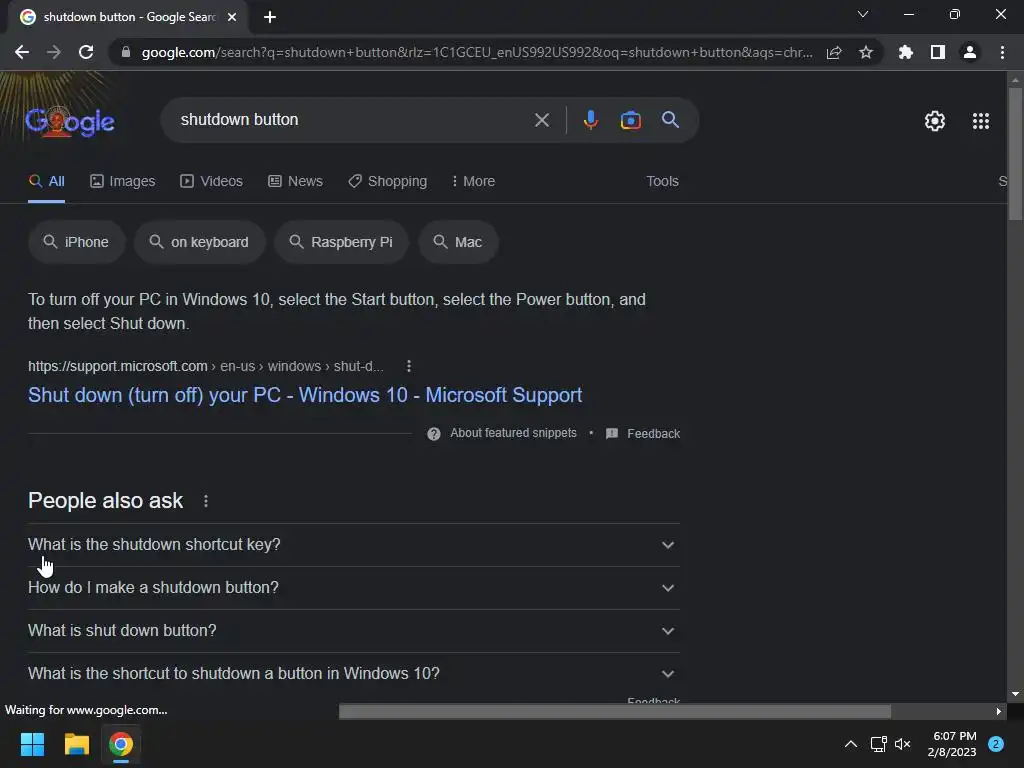
Task: Switch to Videos tab
Action: pyautogui.click(x=212, y=182)
